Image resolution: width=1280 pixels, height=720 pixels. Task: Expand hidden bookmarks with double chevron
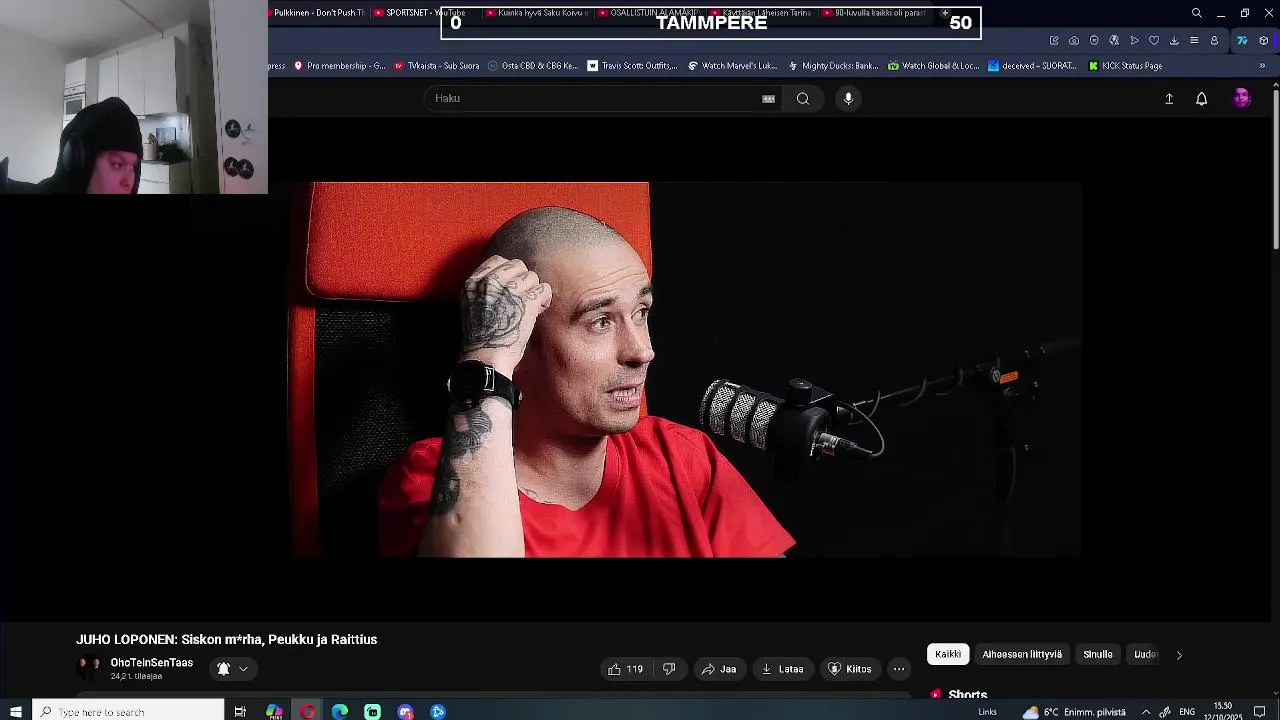pyautogui.click(x=1262, y=66)
